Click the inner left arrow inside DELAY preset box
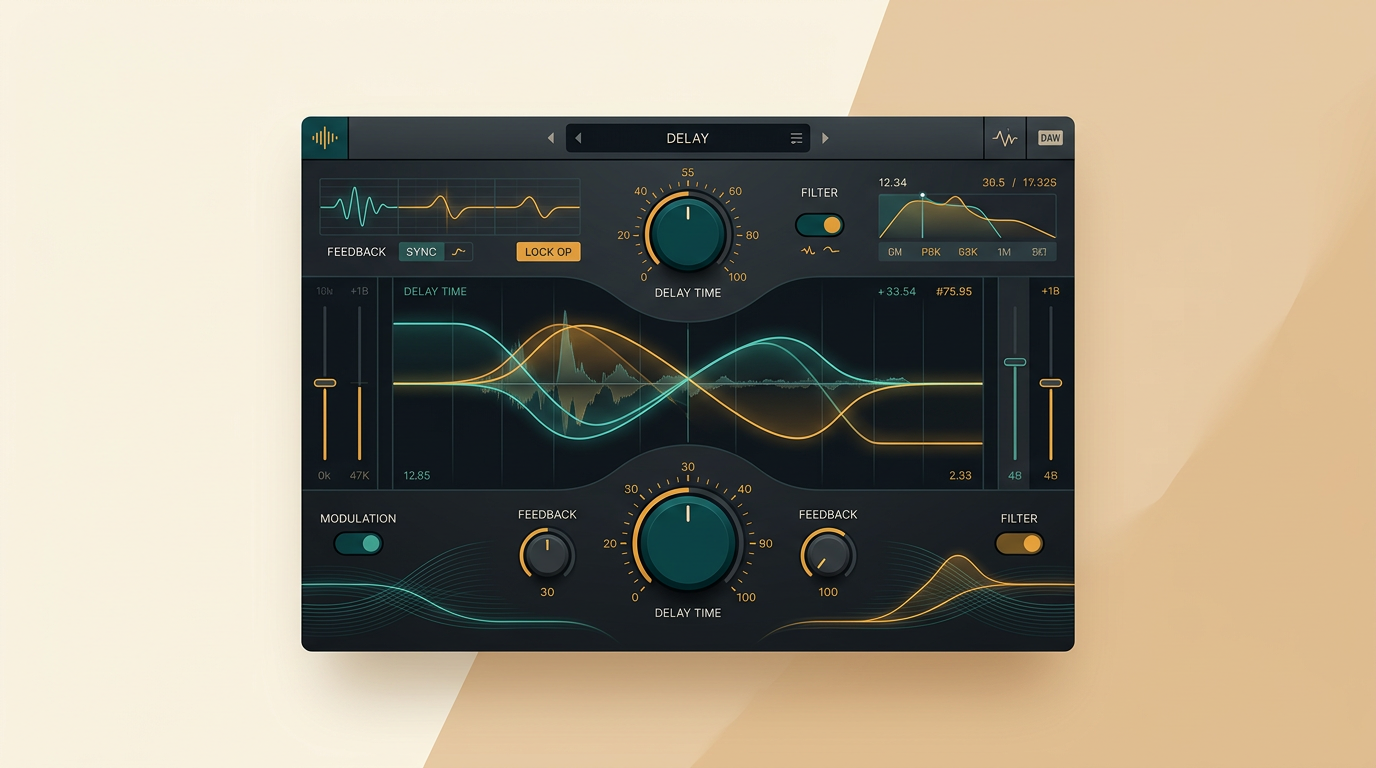Viewport: 1376px width, 768px height. click(x=578, y=138)
